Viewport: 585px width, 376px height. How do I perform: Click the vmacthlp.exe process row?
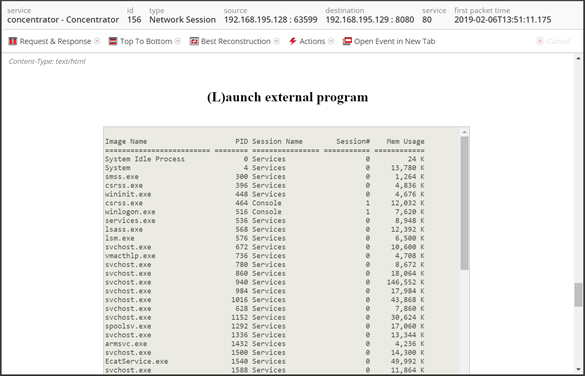pos(265,256)
